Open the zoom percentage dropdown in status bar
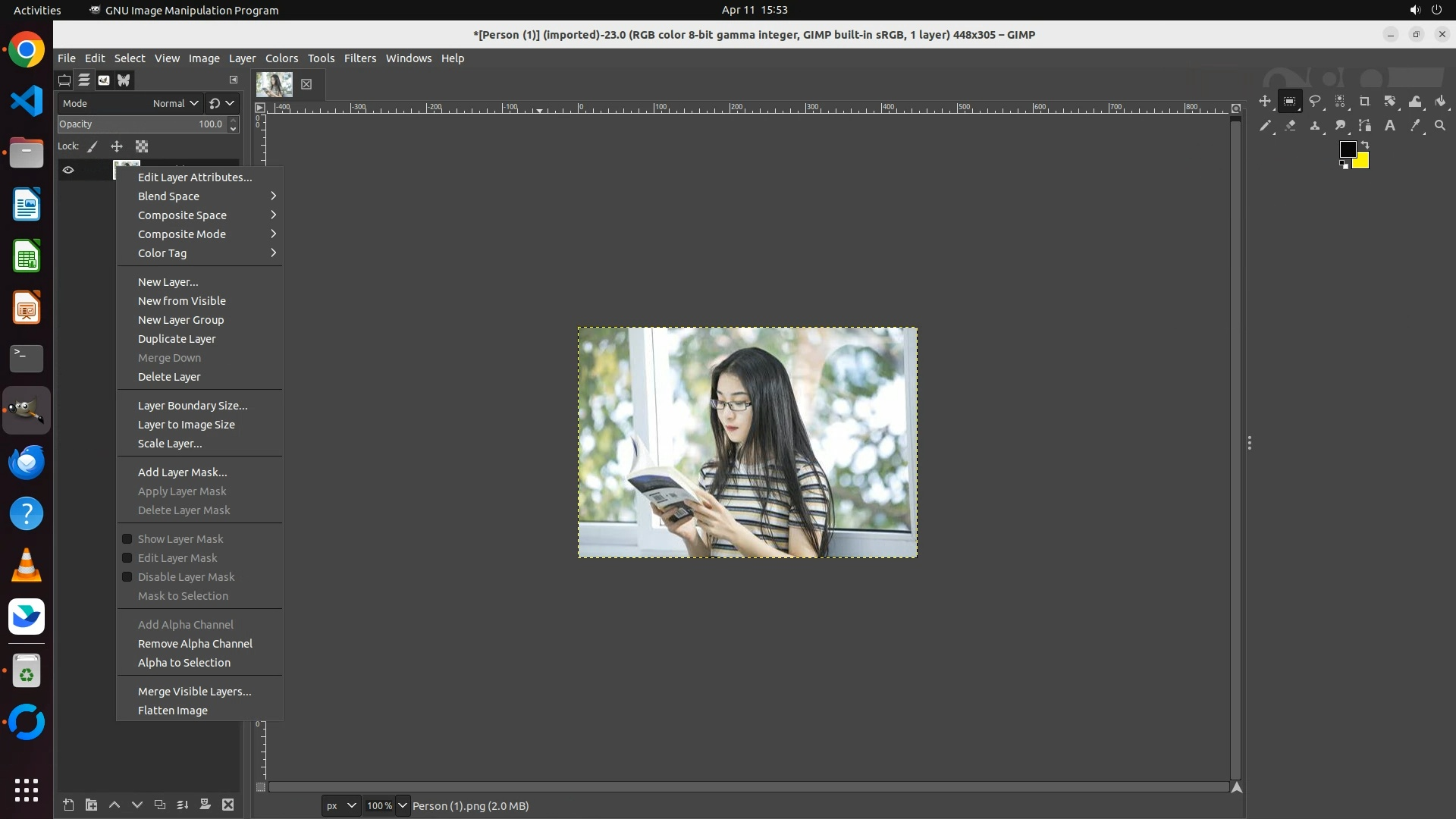The height and width of the screenshot is (819, 1456). 403,805
